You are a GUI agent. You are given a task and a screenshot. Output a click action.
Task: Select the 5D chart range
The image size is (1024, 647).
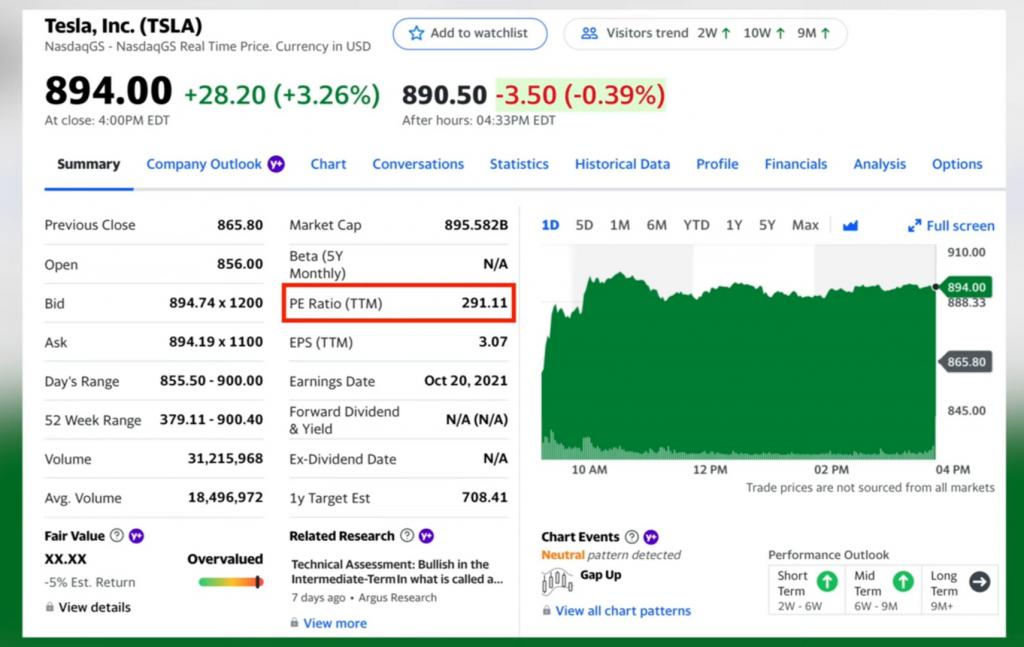pos(584,225)
